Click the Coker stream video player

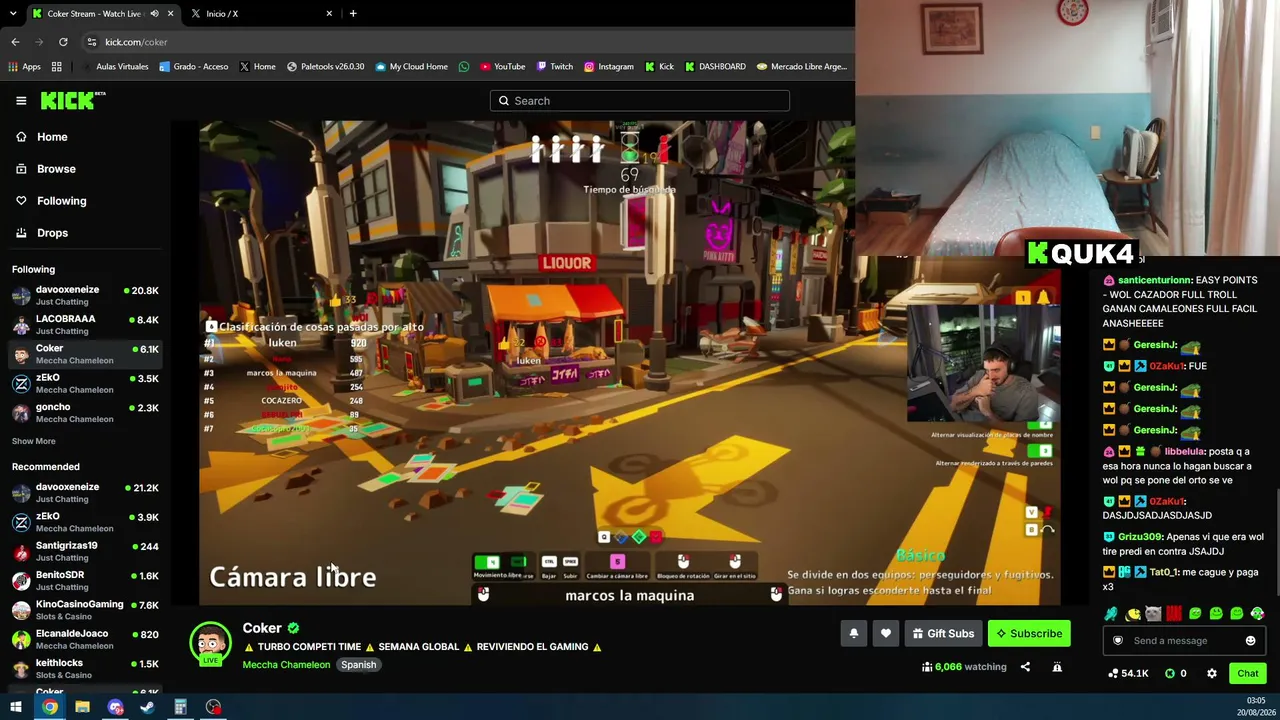629,363
